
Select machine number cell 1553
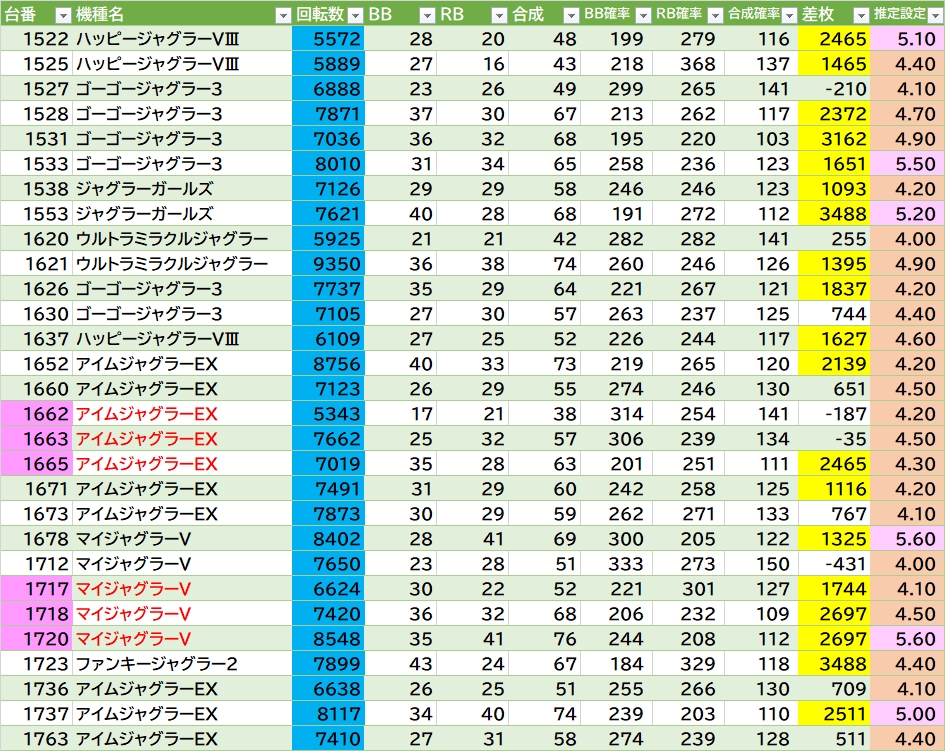(37, 214)
